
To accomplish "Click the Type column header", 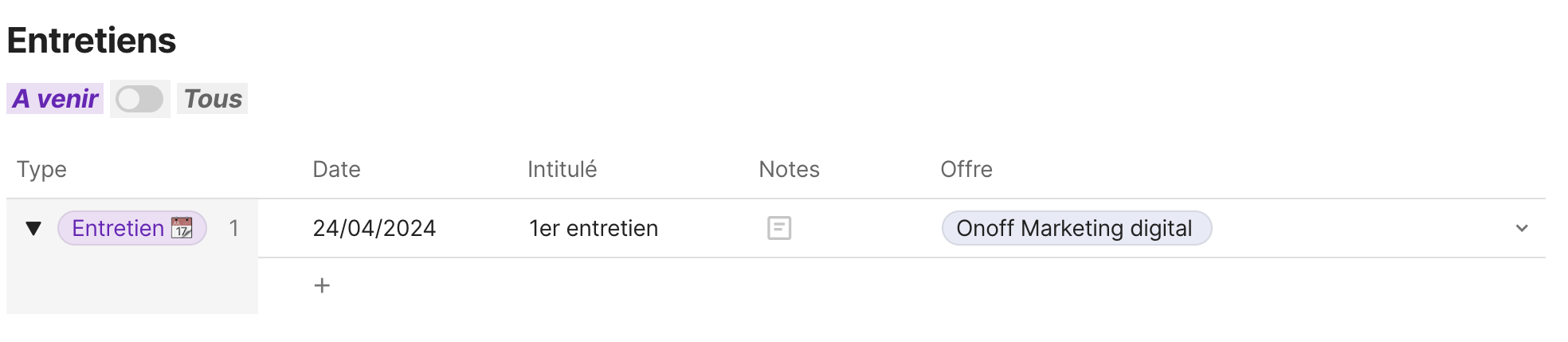I will [x=41, y=169].
